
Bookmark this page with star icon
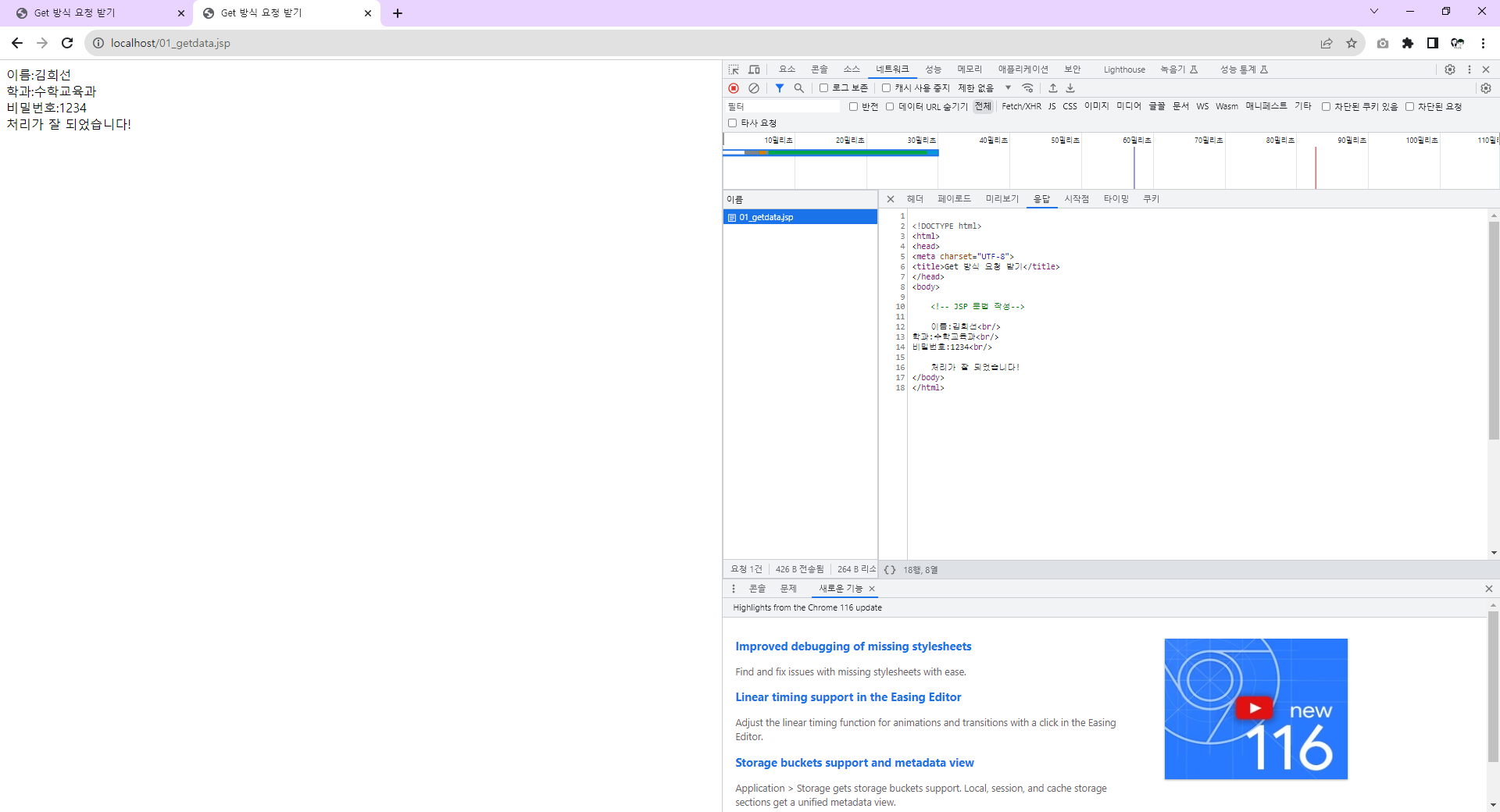click(x=1352, y=43)
